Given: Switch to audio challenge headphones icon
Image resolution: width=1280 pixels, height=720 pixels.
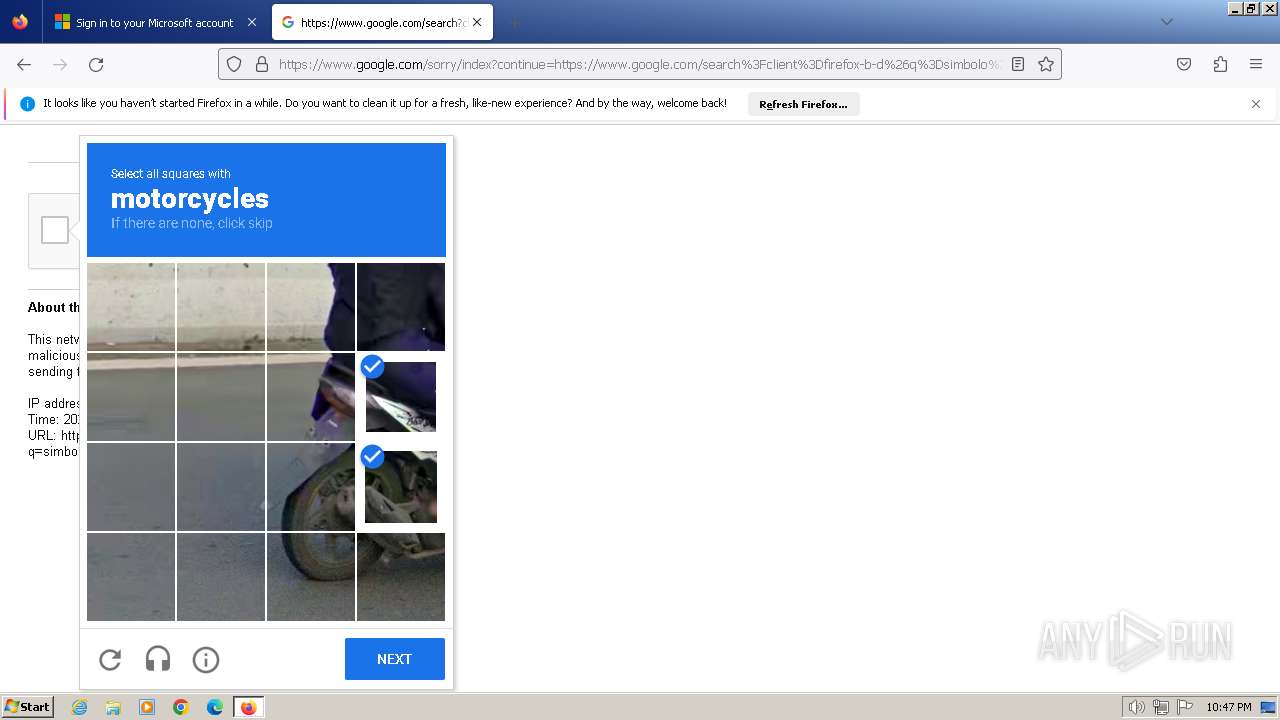Looking at the screenshot, I should [x=158, y=659].
